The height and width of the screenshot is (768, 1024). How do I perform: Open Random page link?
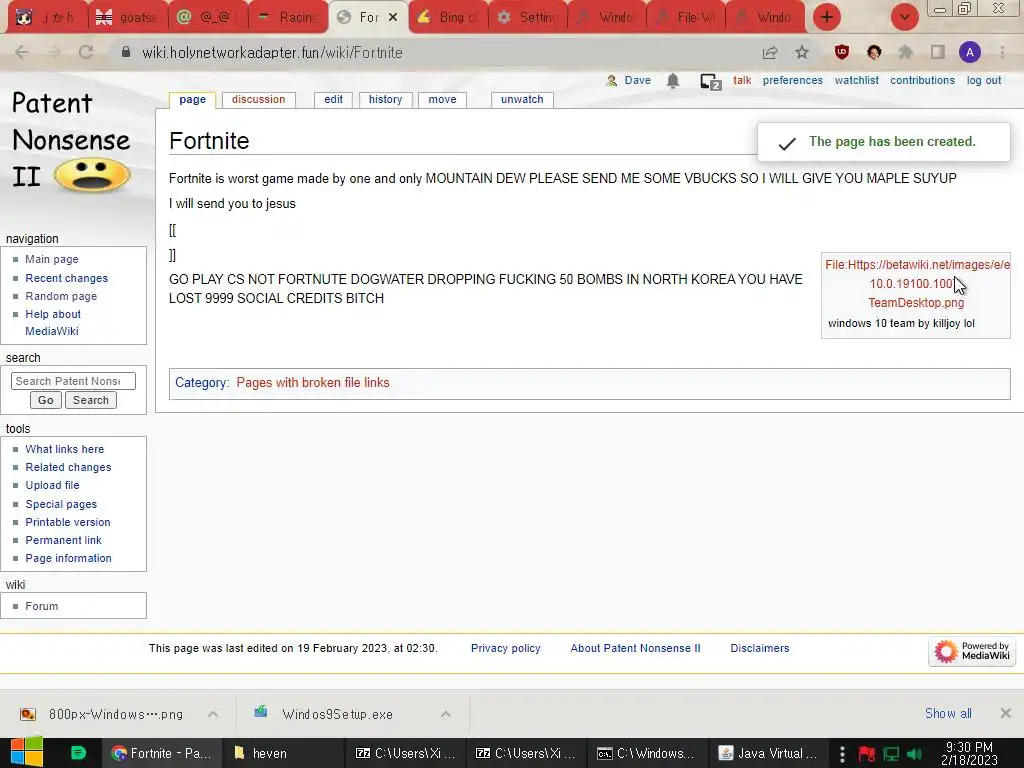(x=61, y=296)
